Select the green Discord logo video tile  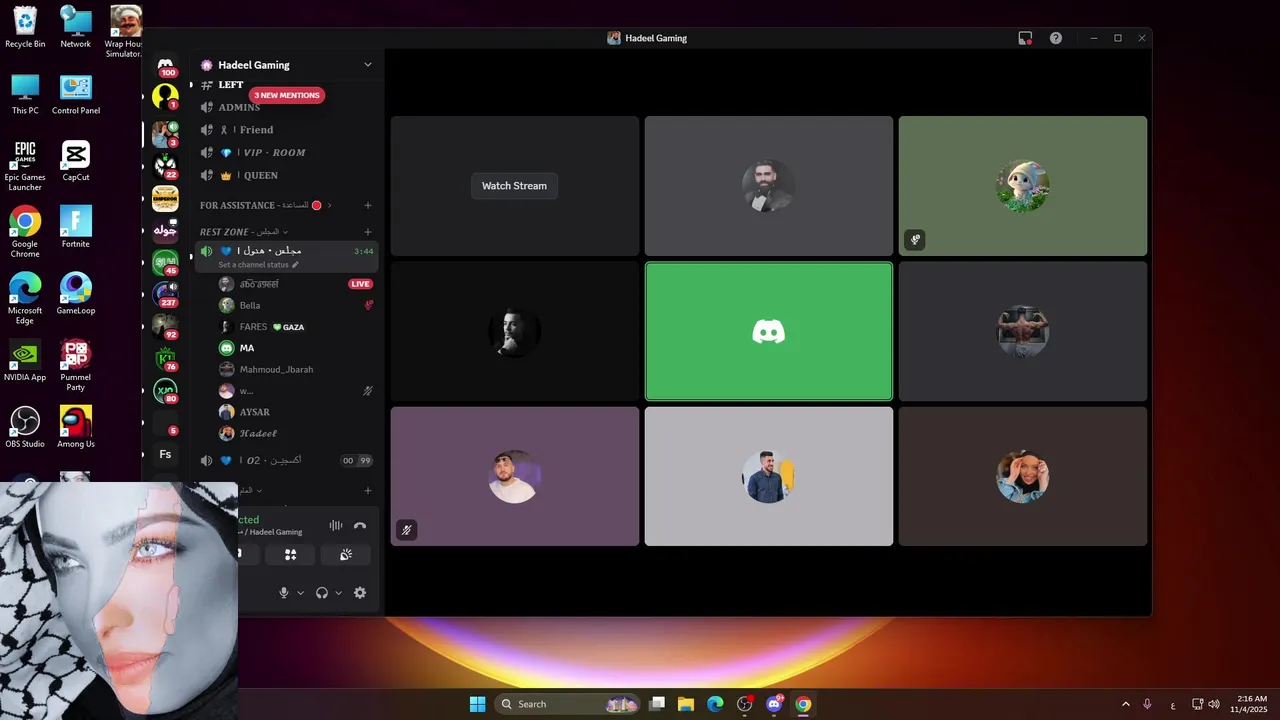coord(769,331)
